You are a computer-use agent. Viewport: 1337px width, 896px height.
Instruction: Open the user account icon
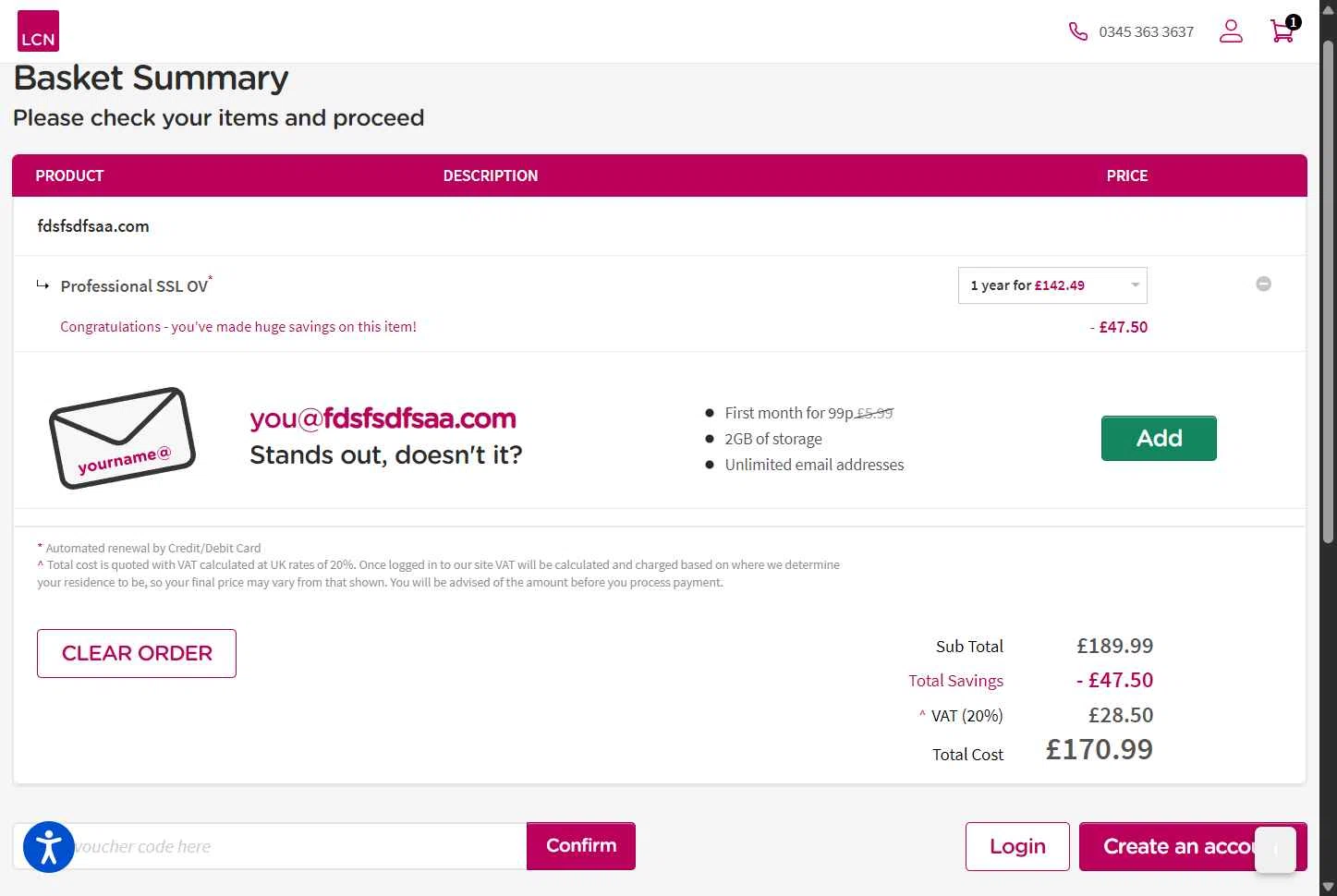tap(1231, 31)
